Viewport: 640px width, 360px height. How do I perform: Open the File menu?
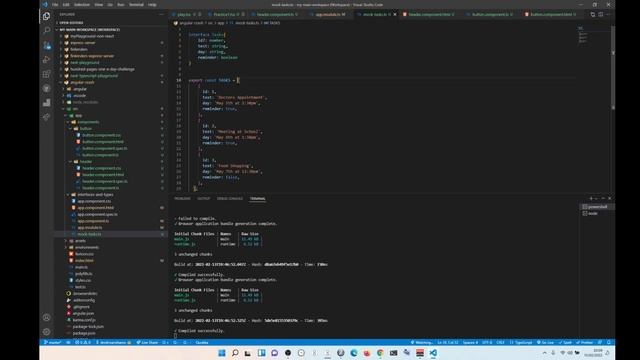point(55,5)
